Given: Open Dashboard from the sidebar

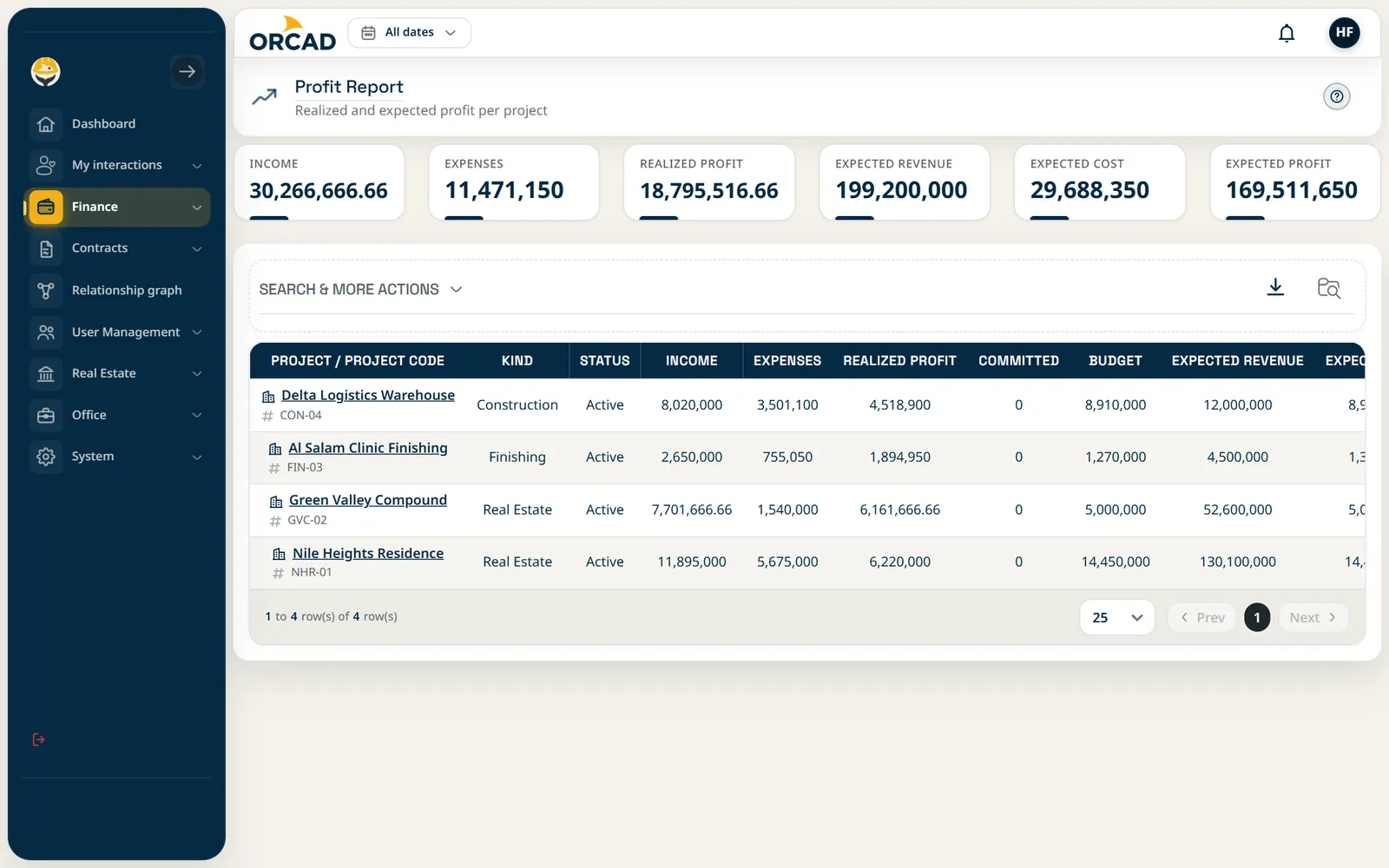Looking at the screenshot, I should (117, 124).
